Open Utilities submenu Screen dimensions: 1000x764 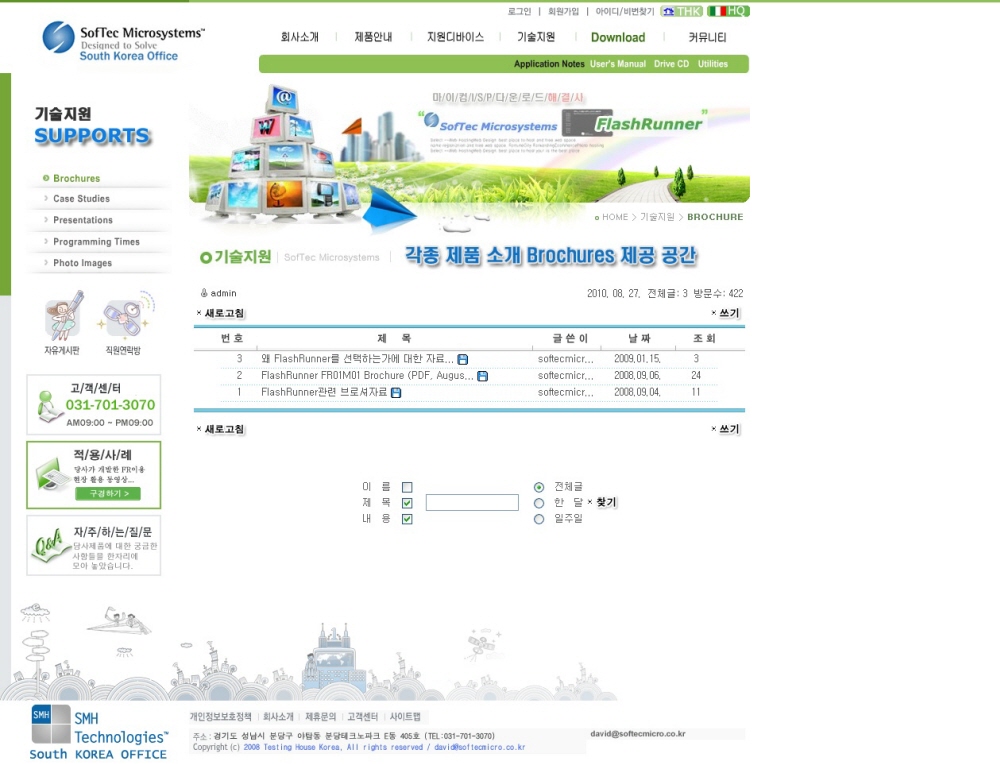point(712,64)
